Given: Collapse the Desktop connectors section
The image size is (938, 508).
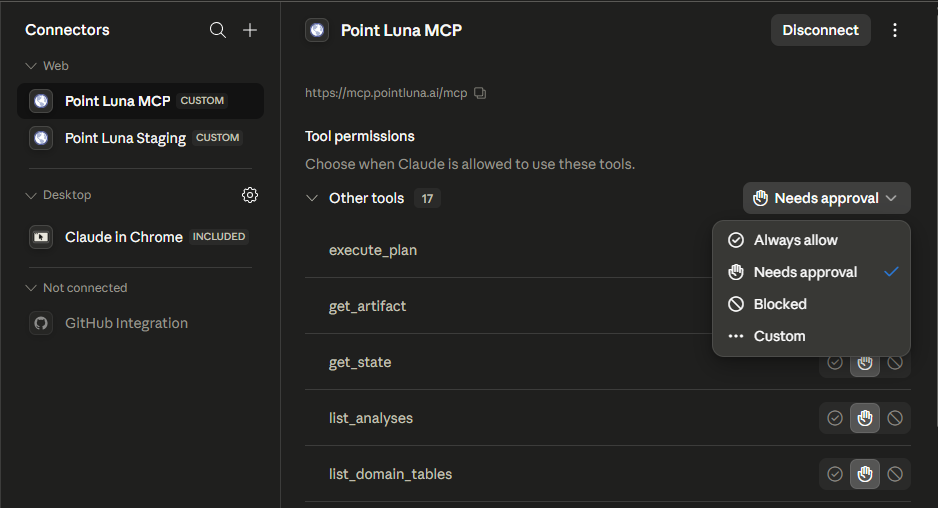Looking at the screenshot, I should coord(31,195).
